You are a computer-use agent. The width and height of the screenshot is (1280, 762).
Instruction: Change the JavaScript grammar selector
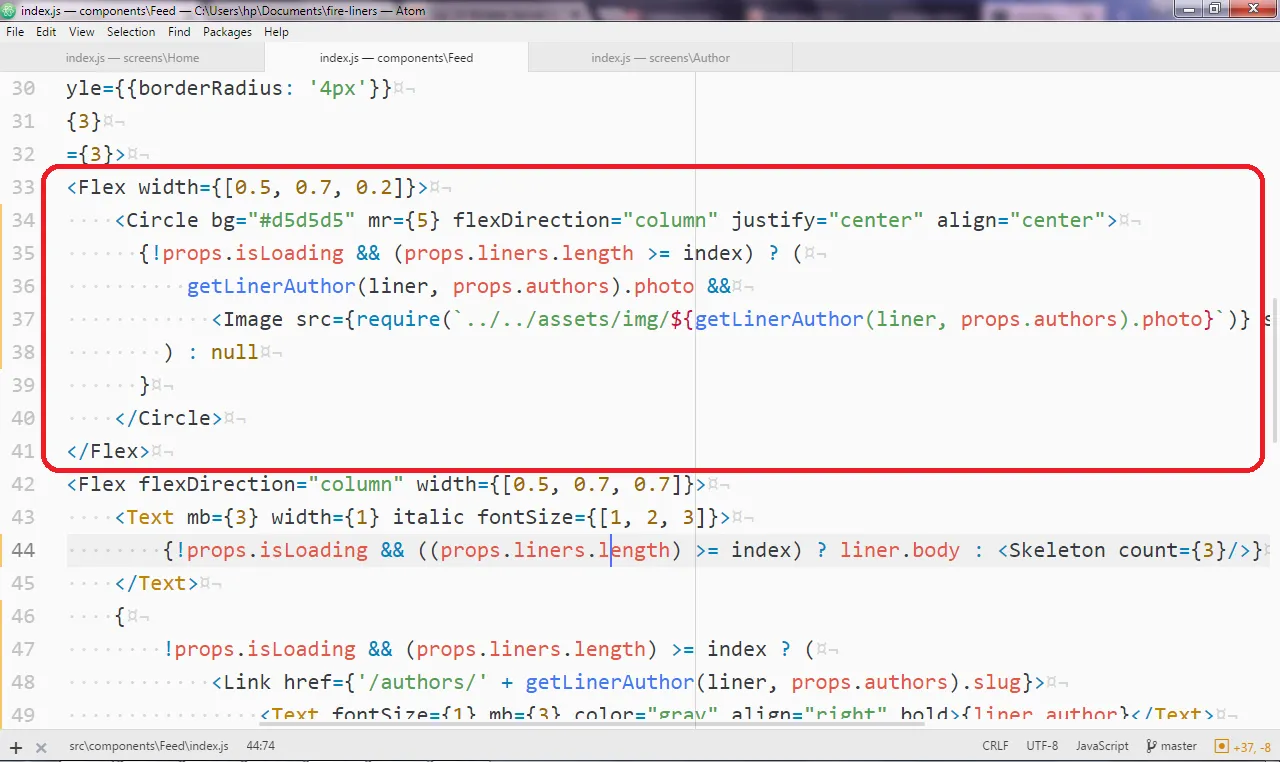pos(1102,746)
